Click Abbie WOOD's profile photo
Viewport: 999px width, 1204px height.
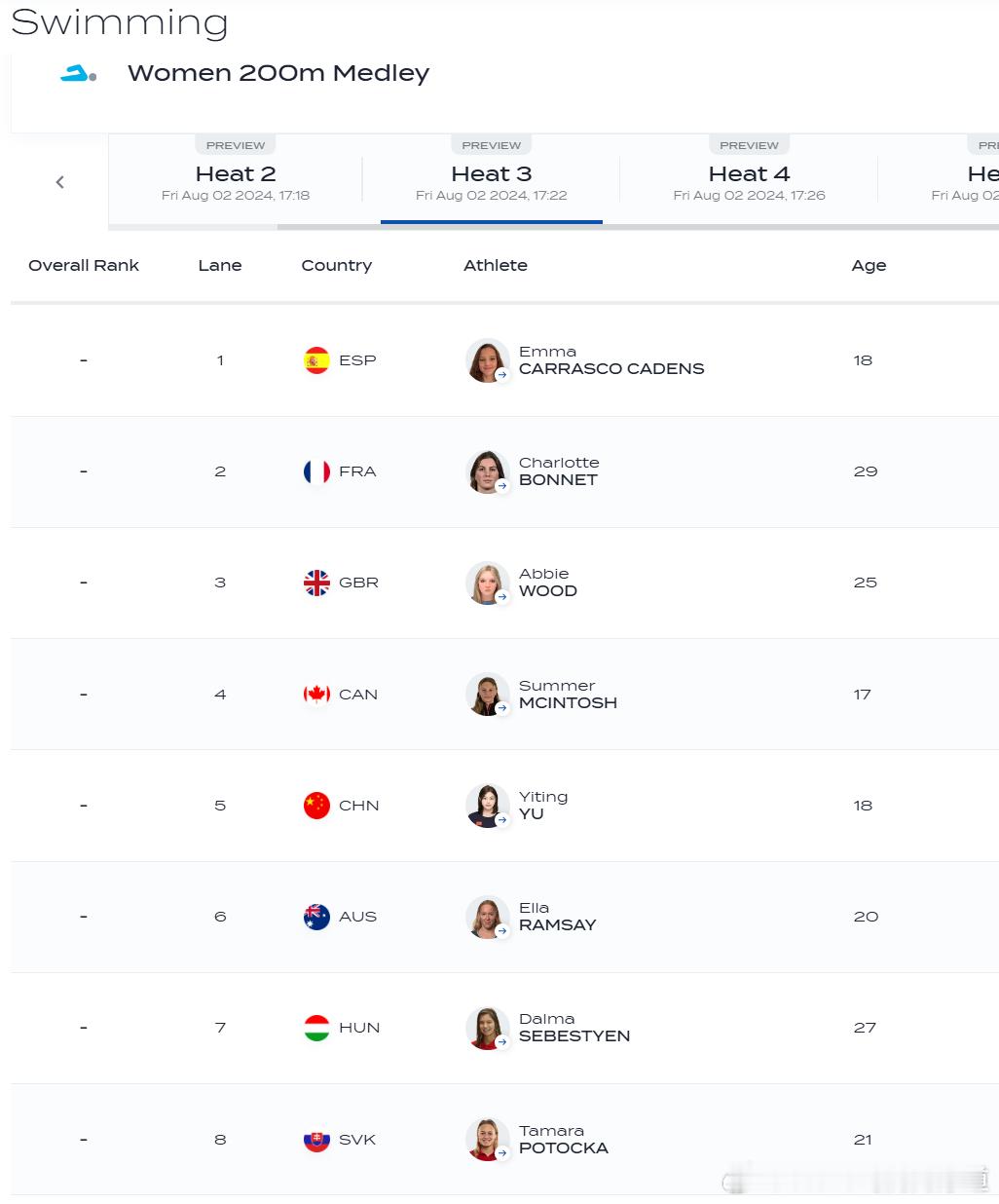pyautogui.click(x=488, y=583)
